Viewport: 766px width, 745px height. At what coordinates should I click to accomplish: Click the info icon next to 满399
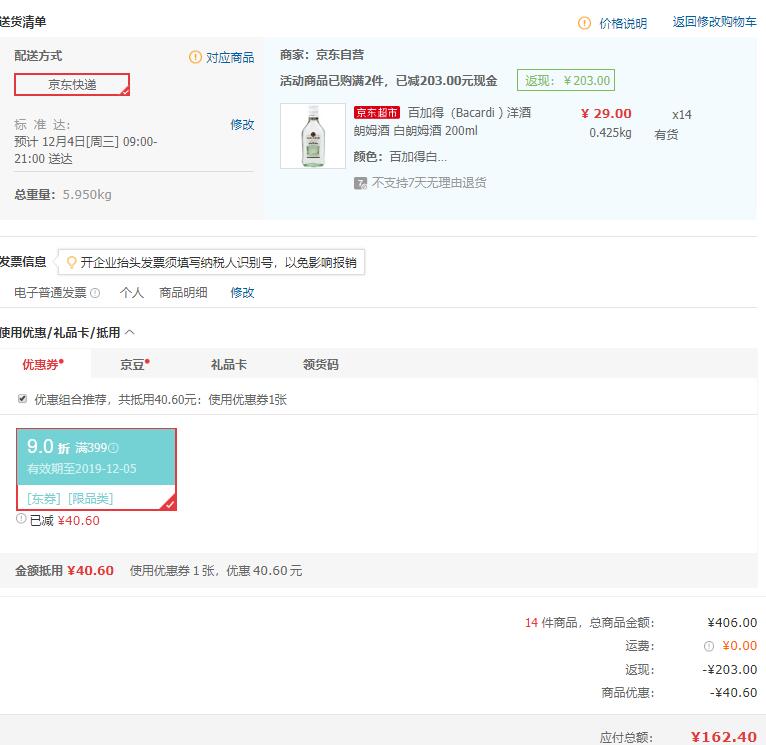113,447
